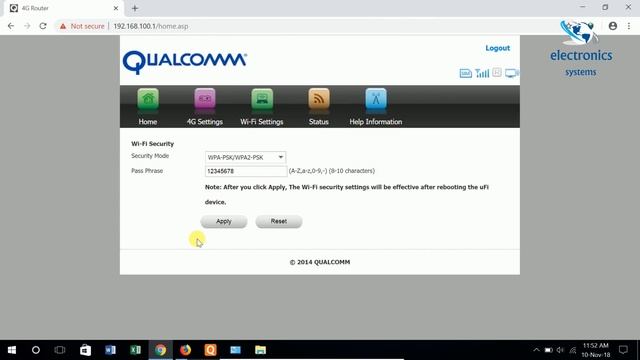640x360 pixels.
Task: Expand the Security Mode dropdown
Action: [245, 157]
